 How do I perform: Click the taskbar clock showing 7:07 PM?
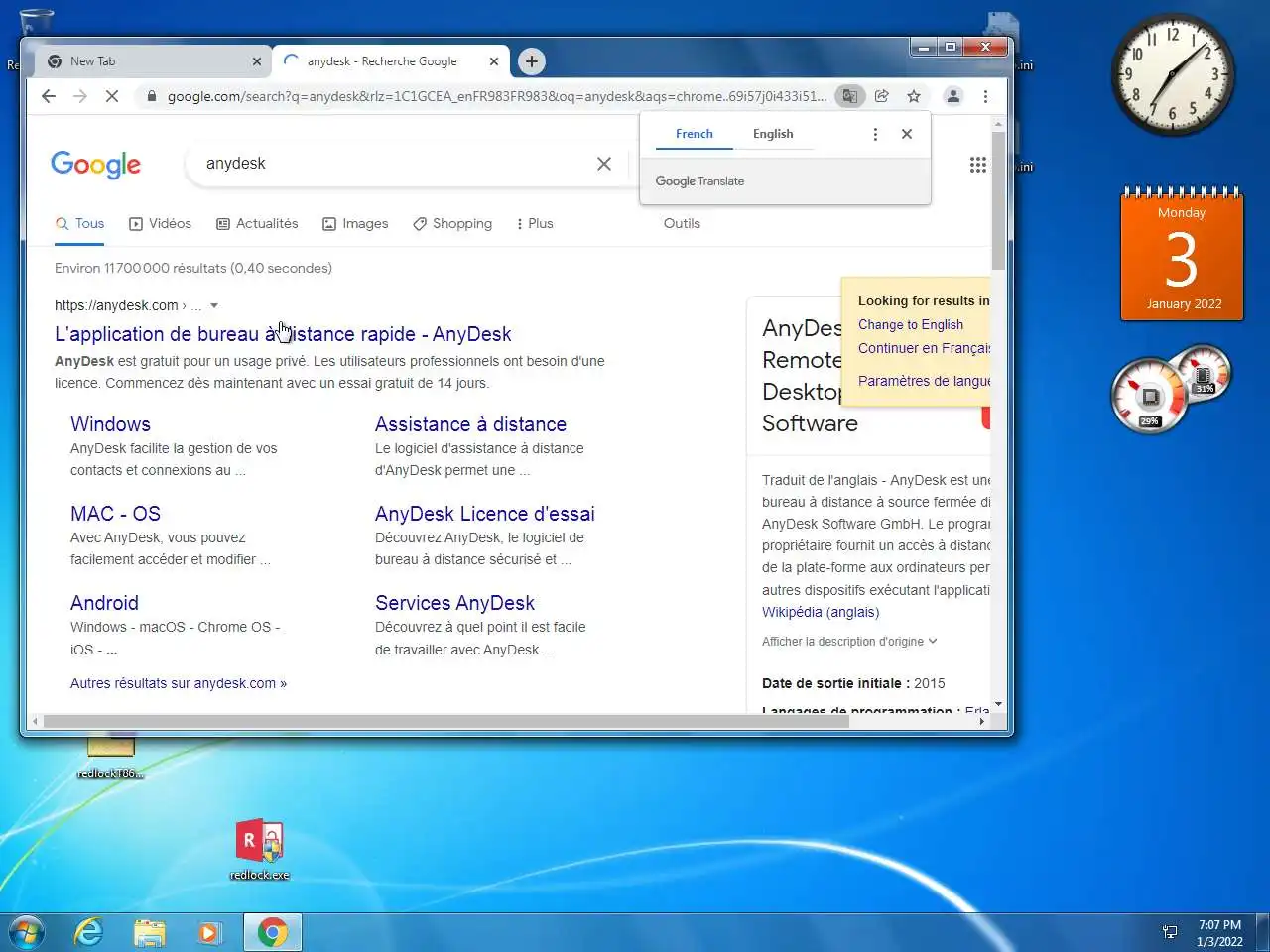tap(1219, 933)
